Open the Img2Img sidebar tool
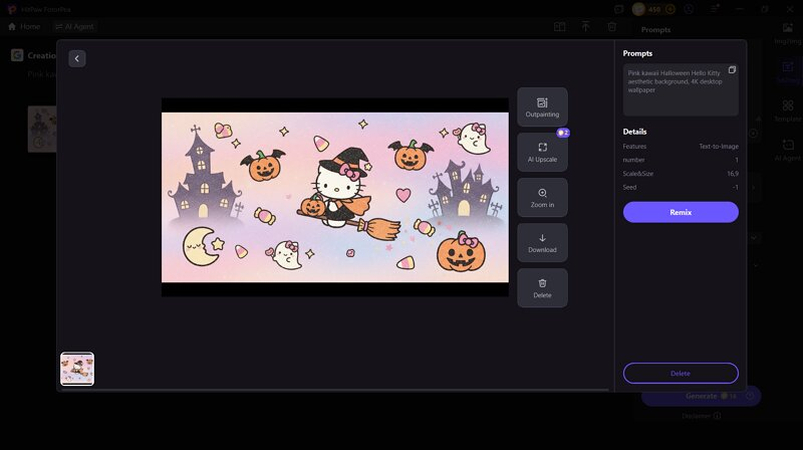803x450 pixels. click(x=788, y=33)
